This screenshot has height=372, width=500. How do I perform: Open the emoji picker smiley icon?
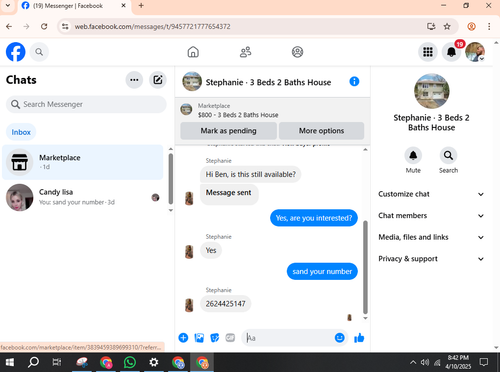click(339, 338)
